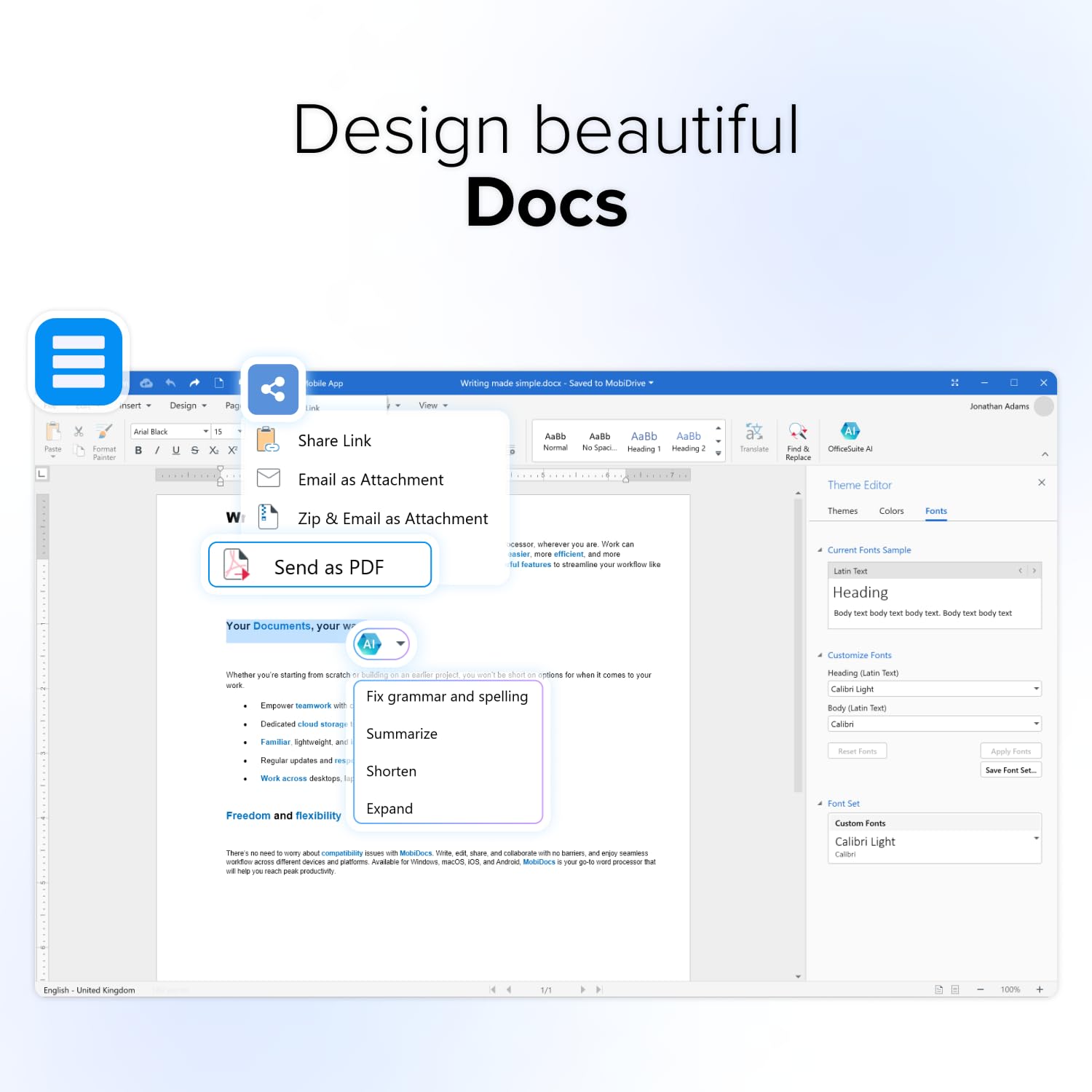Toggle superscript formatting
The width and height of the screenshot is (1092, 1092).
point(233,451)
